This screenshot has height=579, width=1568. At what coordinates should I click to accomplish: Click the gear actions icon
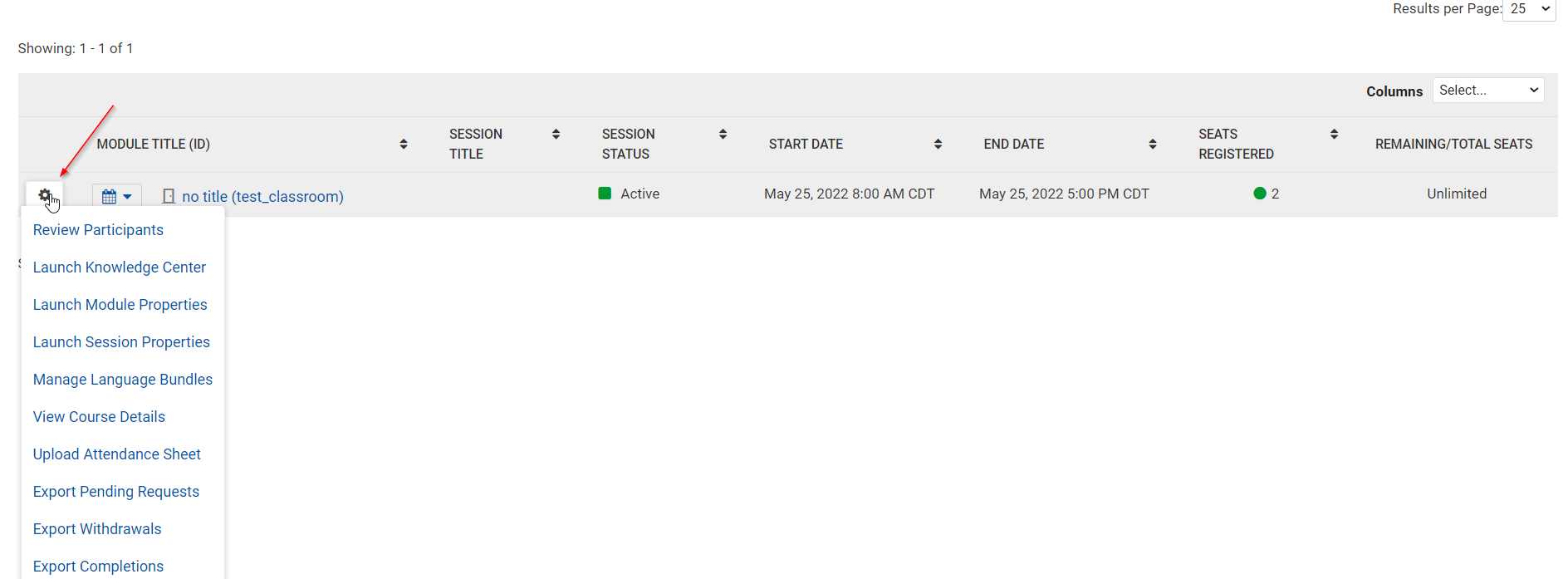(45, 195)
